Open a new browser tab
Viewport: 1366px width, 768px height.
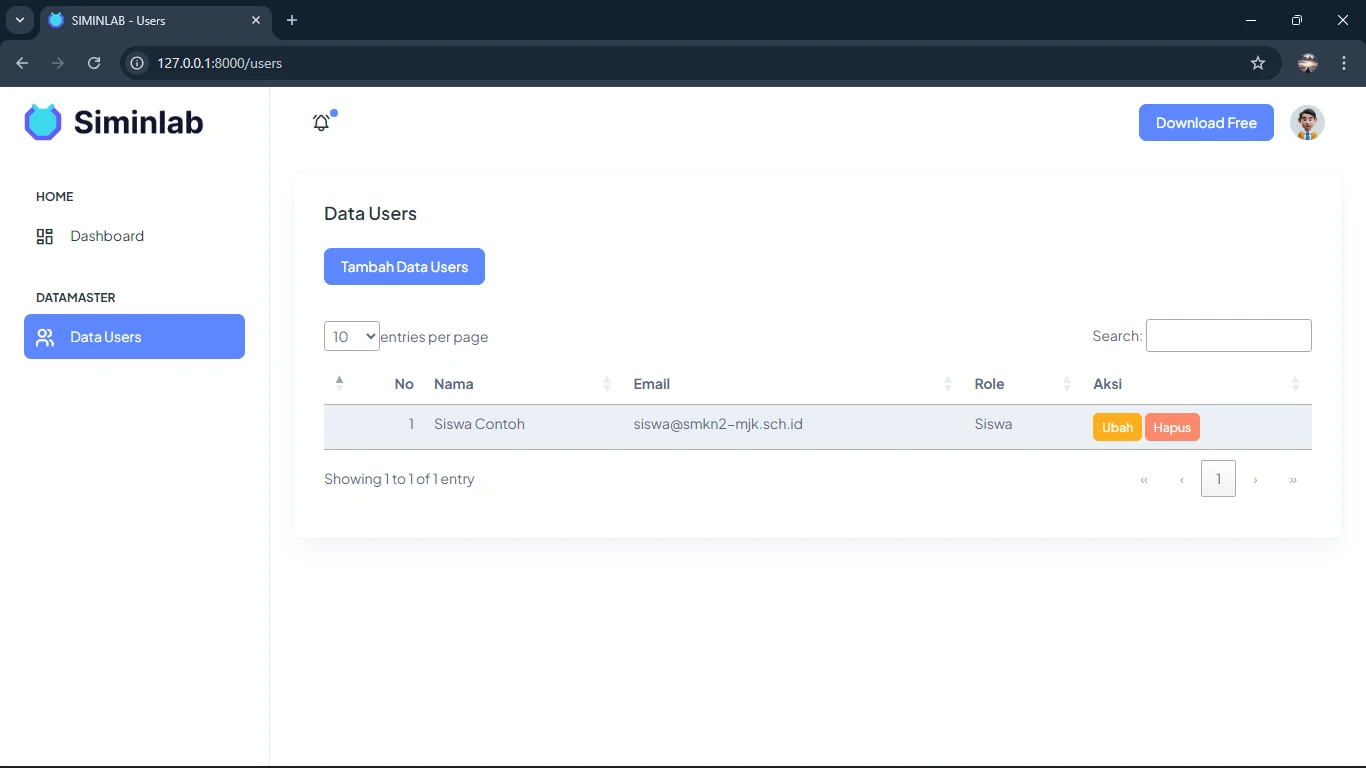coord(292,20)
